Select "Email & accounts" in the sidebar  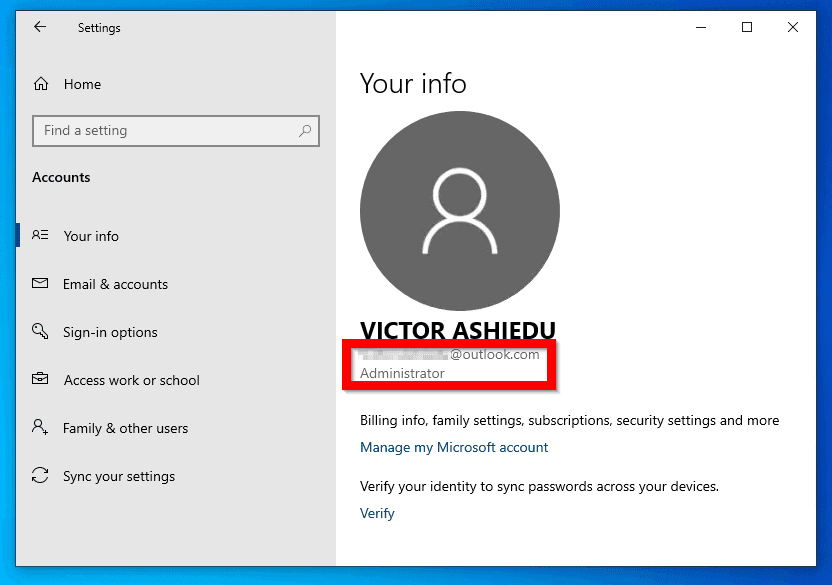pyautogui.click(x=115, y=284)
